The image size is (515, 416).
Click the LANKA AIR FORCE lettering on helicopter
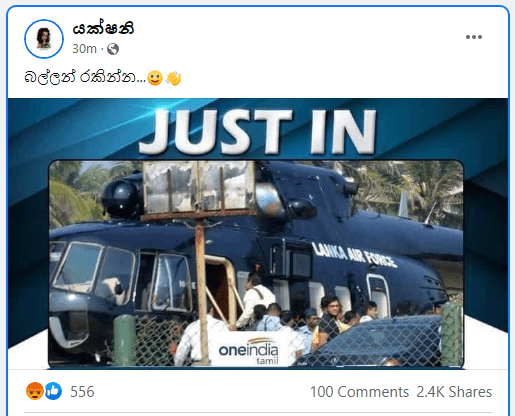point(354,255)
